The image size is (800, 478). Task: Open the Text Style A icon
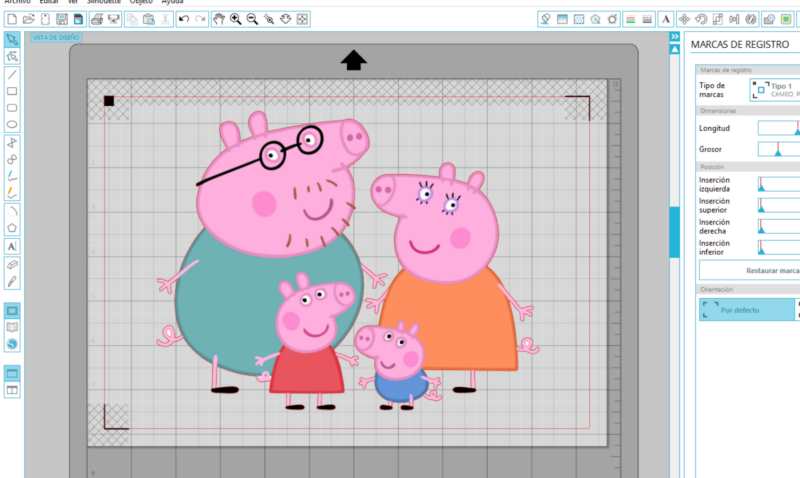666,19
